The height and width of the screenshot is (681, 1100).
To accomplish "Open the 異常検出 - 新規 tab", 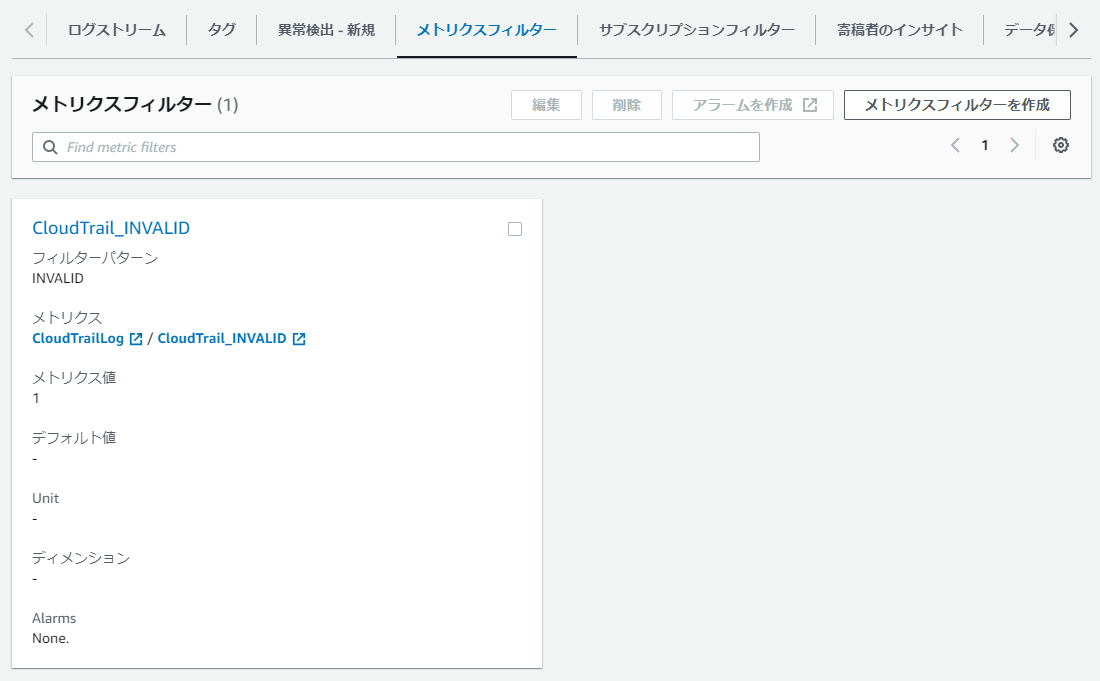I will coord(326,30).
